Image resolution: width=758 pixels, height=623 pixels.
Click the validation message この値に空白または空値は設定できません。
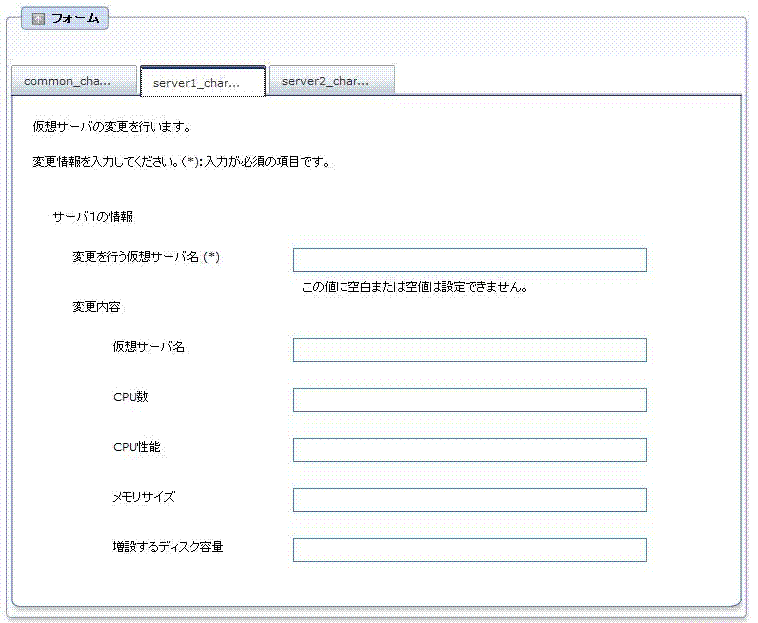coord(415,287)
